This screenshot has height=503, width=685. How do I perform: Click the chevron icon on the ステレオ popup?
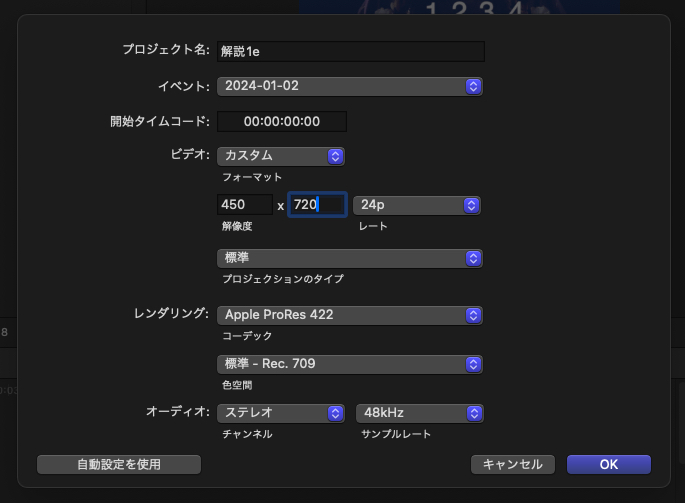[336, 413]
